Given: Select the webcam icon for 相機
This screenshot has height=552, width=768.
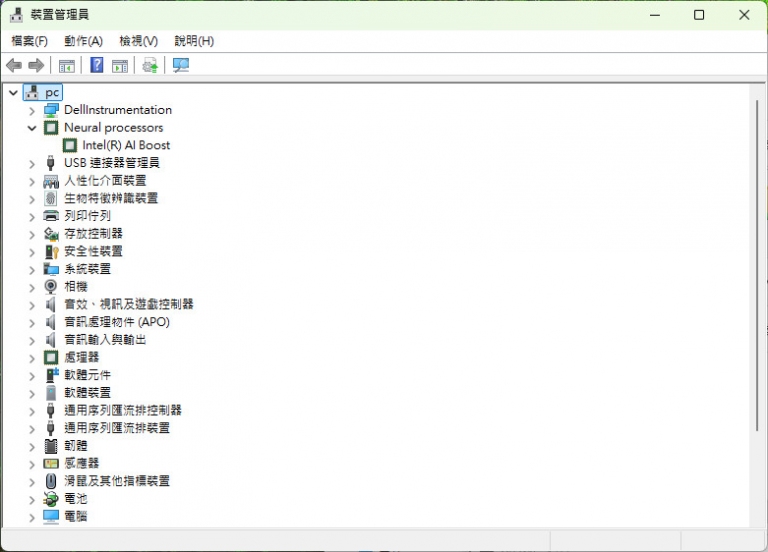Looking at the screenshot, I should click(x=50, y=287).
